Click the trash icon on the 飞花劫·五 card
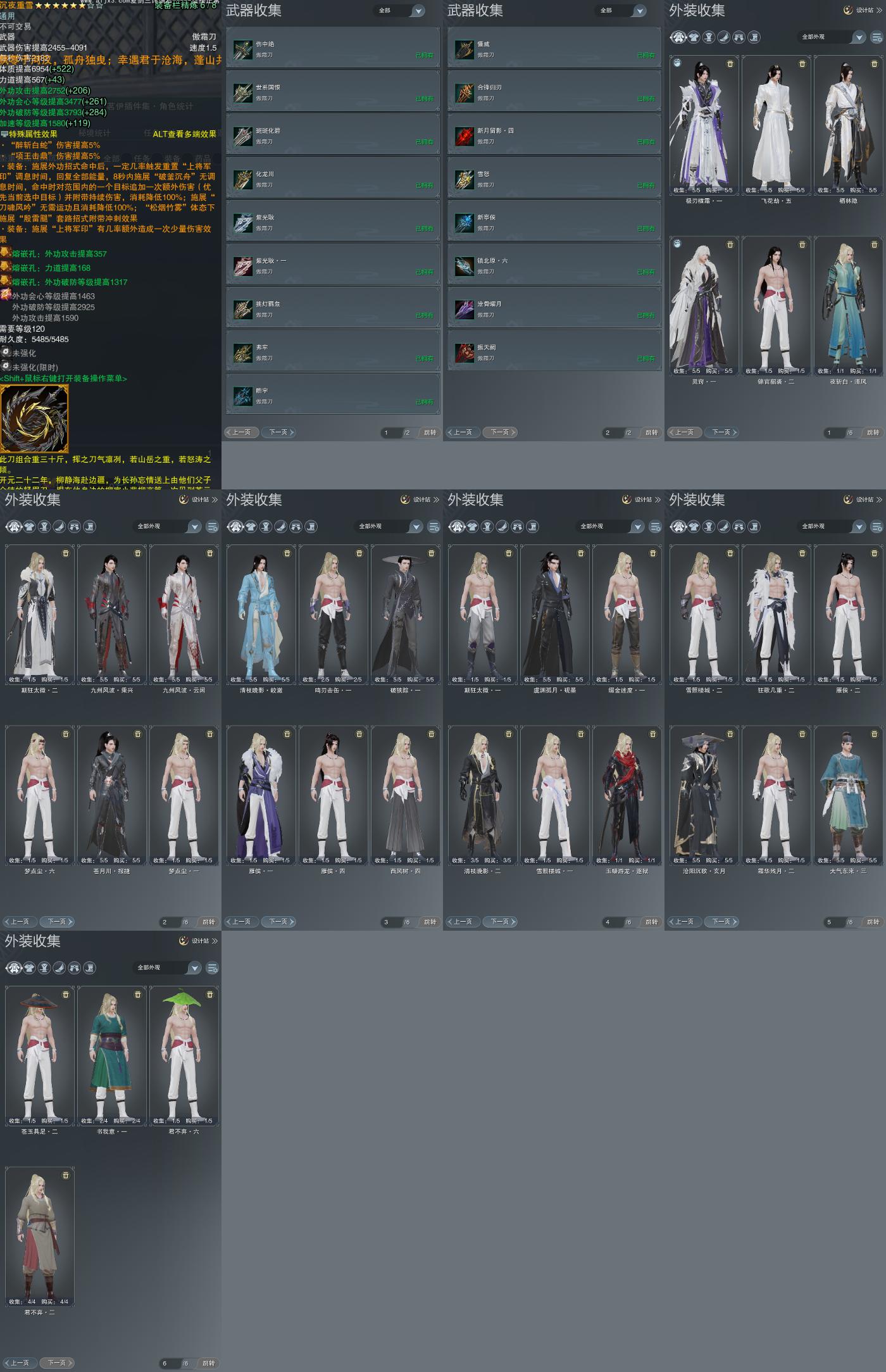886x1372 pixels. (x=802, y=64)
